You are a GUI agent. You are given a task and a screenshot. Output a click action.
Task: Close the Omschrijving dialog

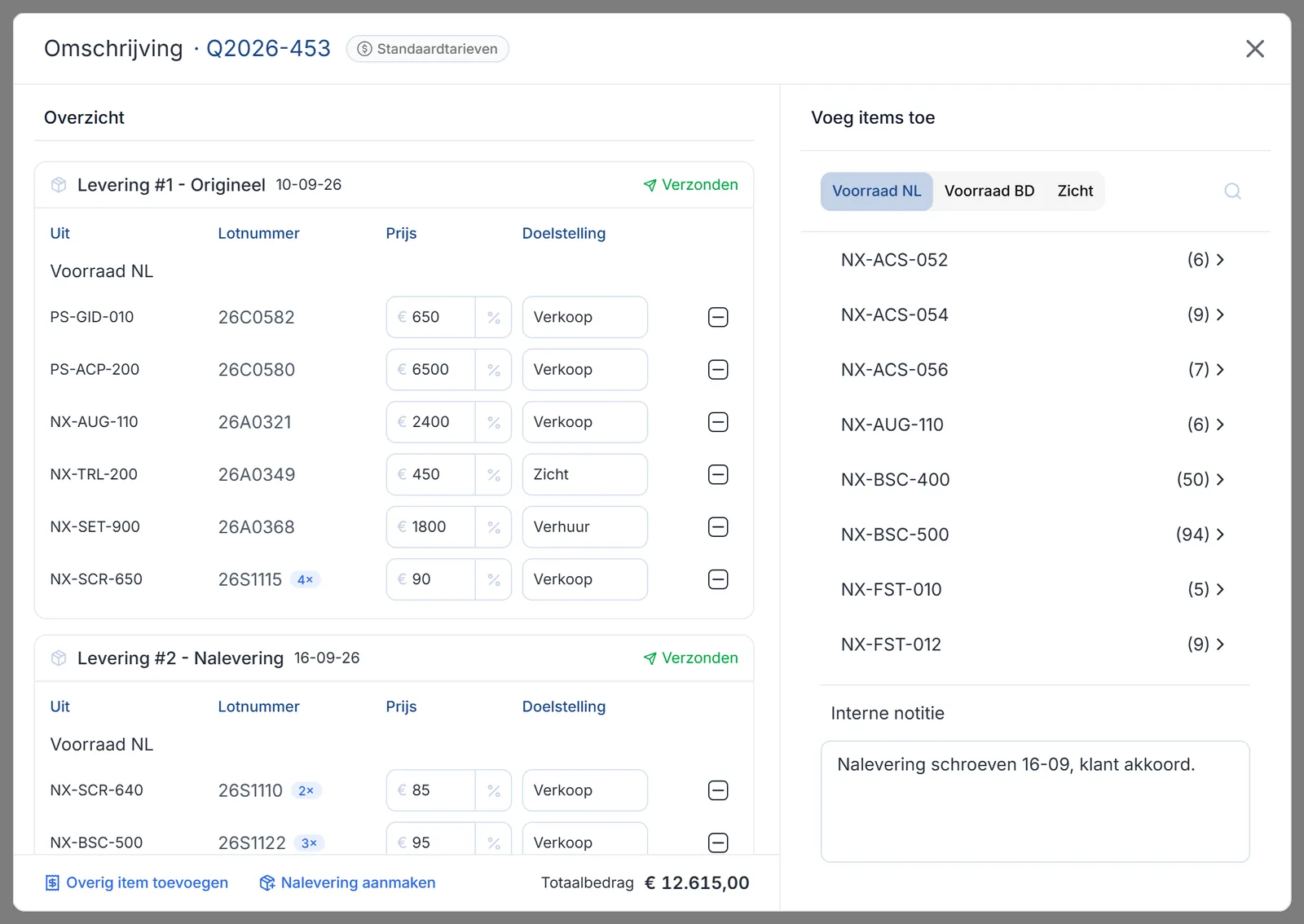(1255, 49)
